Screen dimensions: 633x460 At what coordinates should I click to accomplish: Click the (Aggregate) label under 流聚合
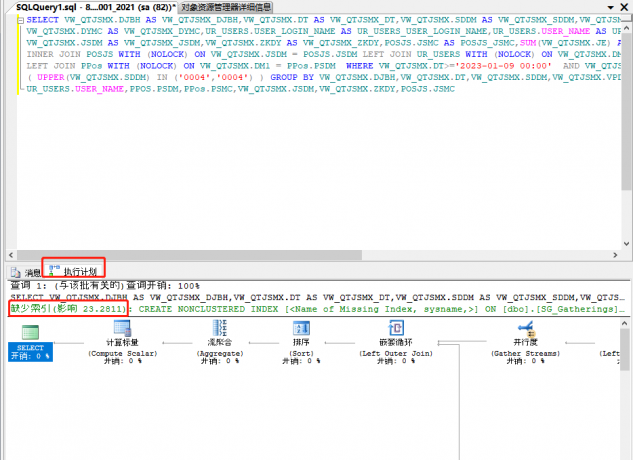click(220, 353)
